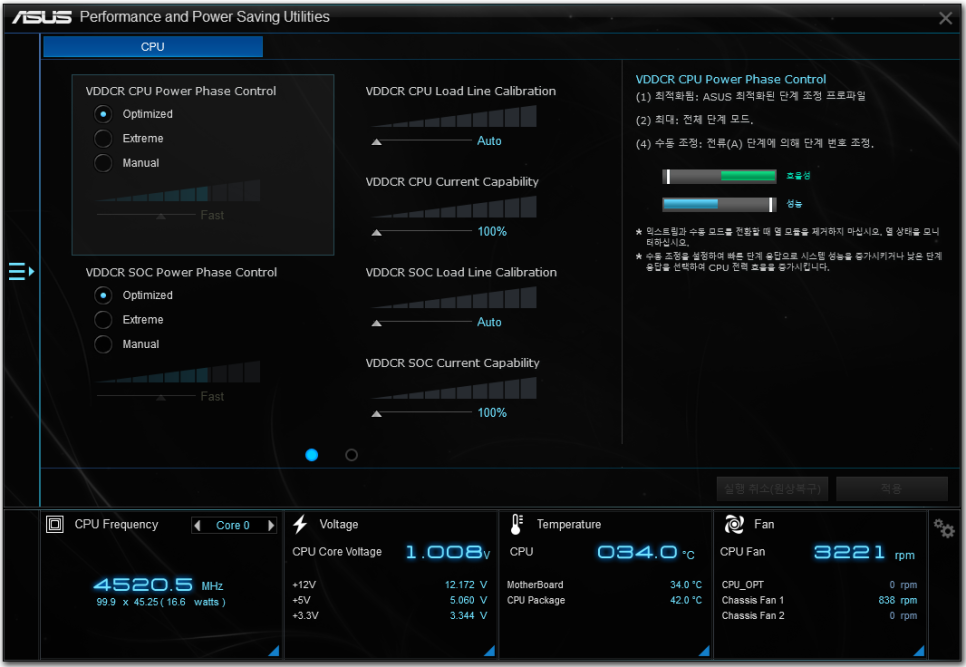Select Manual for VDDCR CPU Power Phase

(x=103, y=163)
